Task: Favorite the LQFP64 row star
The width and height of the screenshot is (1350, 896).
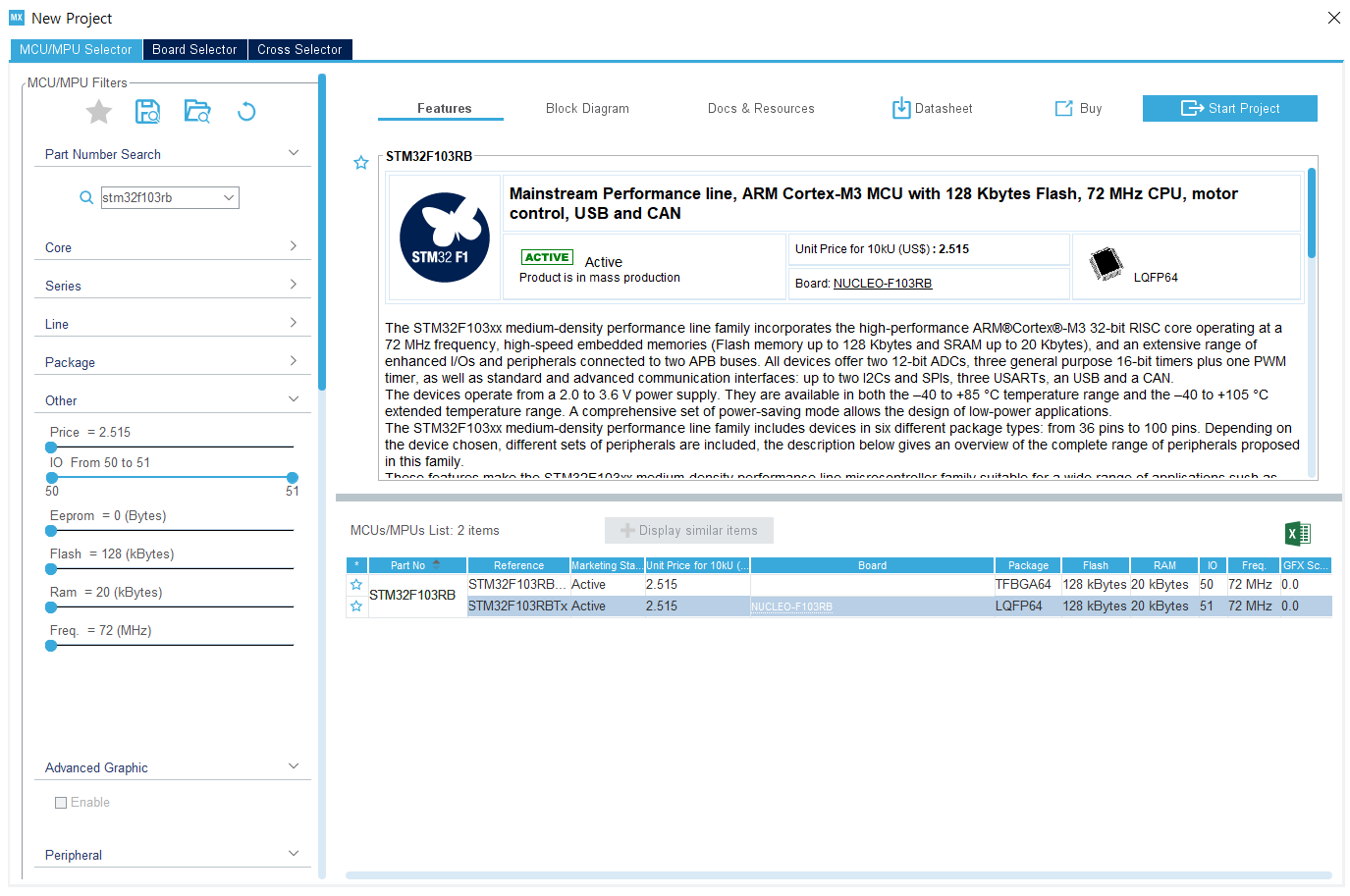Action: point(356,606)
